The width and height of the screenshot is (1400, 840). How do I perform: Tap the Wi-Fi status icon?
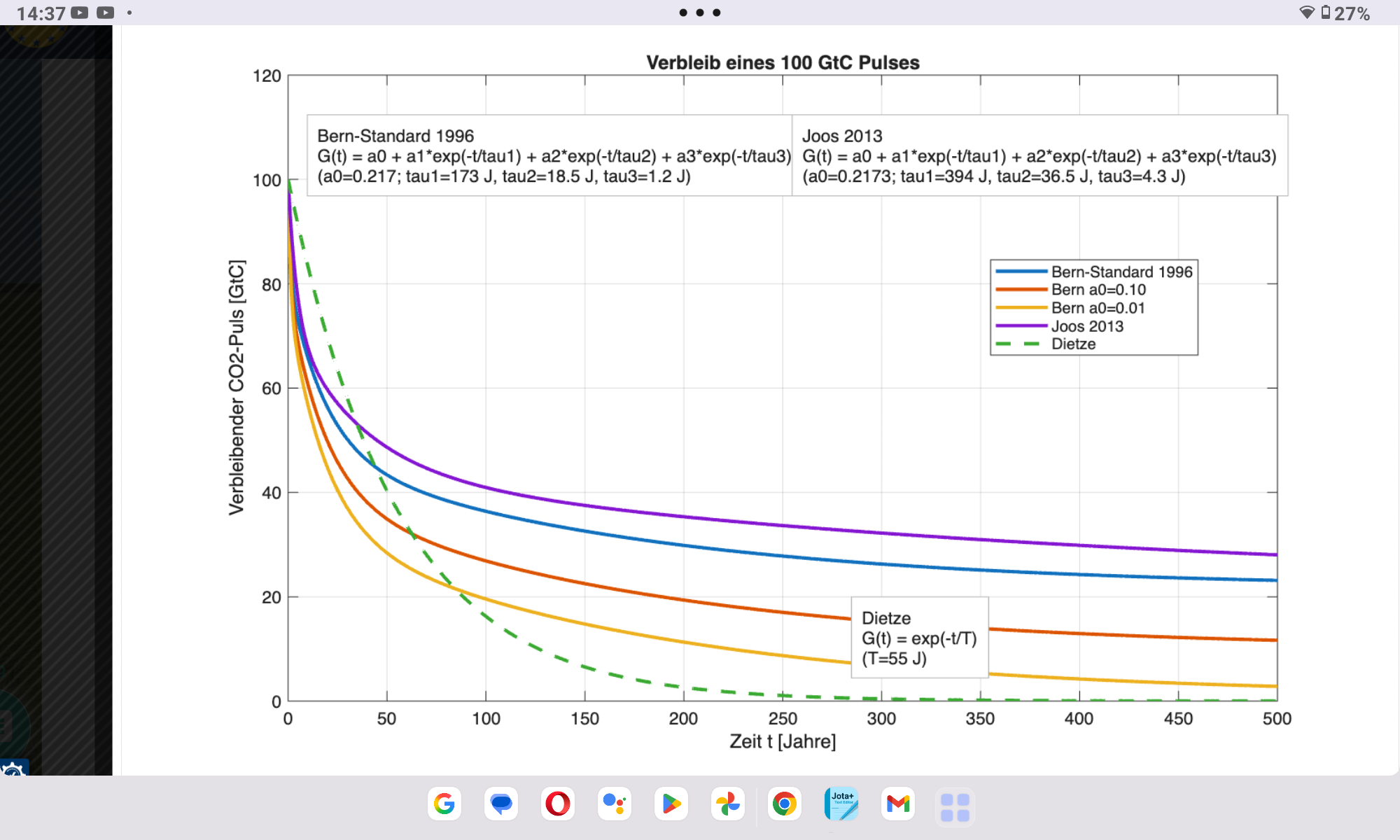coord(1306,13)
